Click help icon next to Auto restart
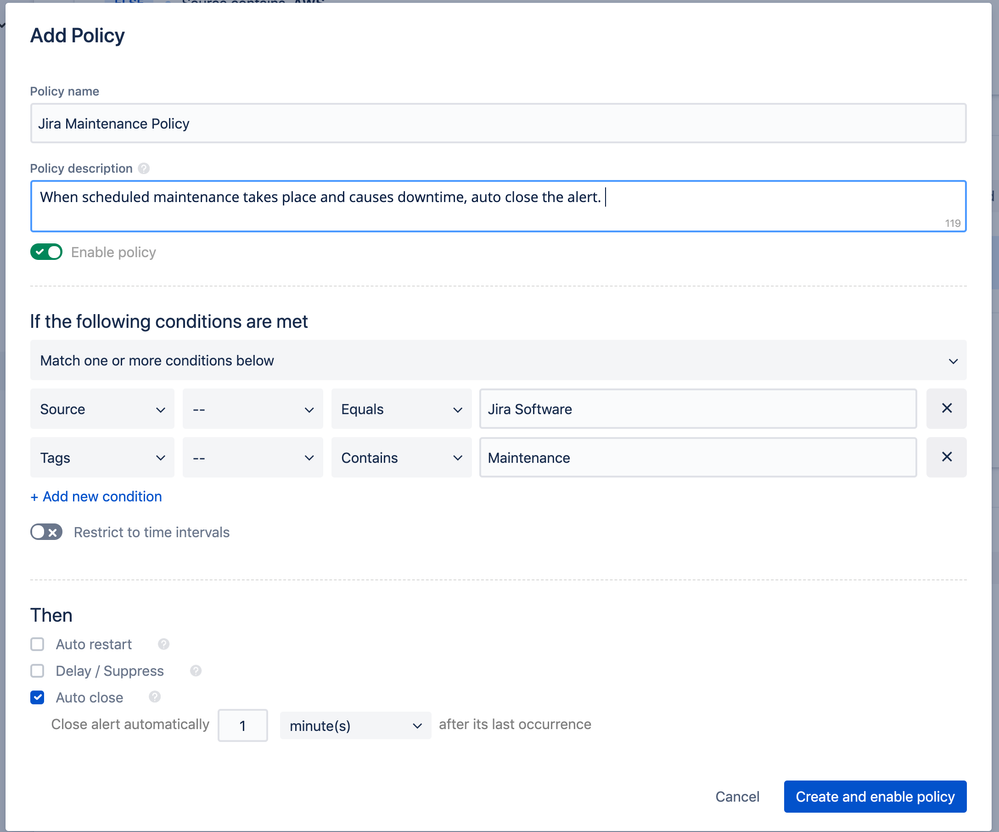 point(164,645)
